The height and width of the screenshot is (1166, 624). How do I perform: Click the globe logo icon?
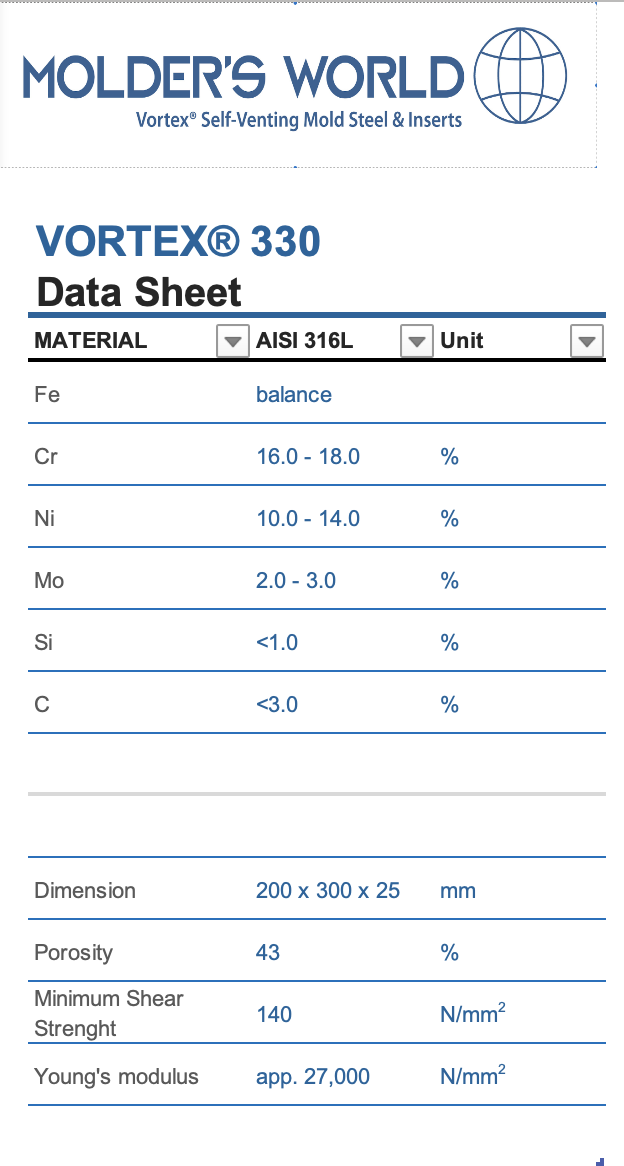520,75
